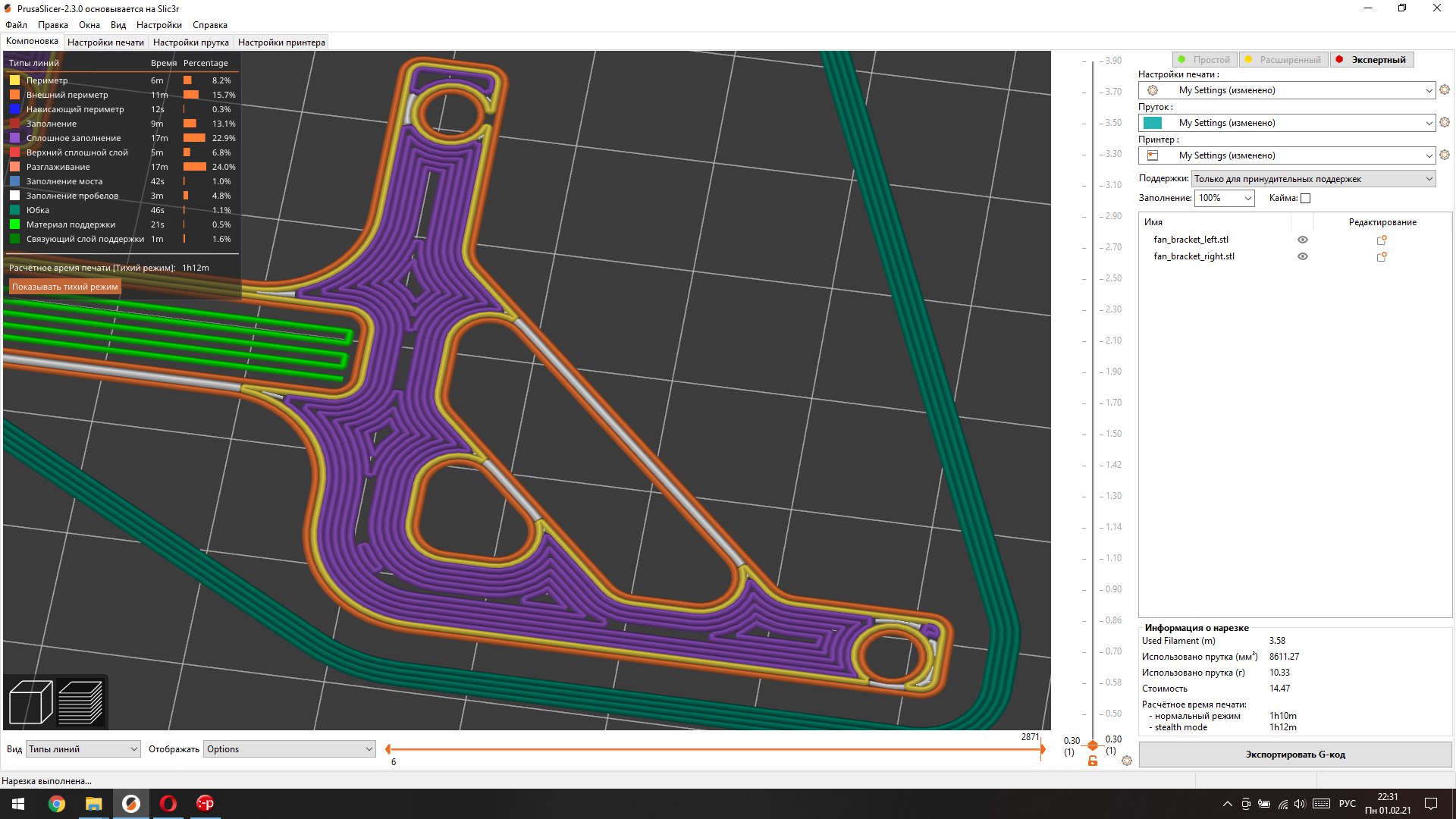Open the Настройки menu
Screen dimensions: 1456x819
click(x=159, y=25)
